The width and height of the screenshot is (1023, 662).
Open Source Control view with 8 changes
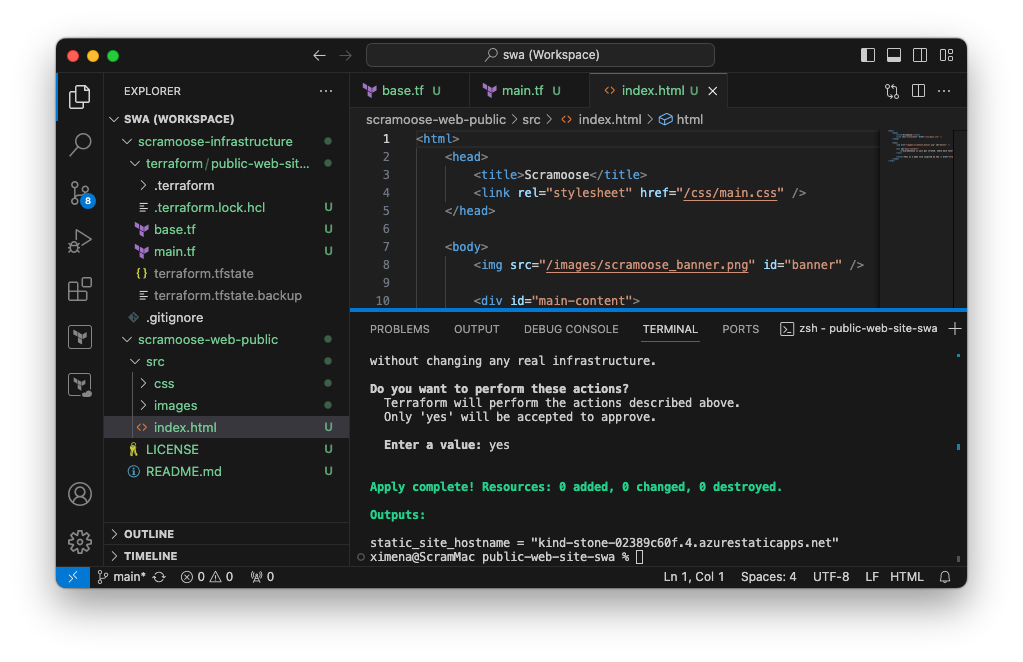coord(81,194)
